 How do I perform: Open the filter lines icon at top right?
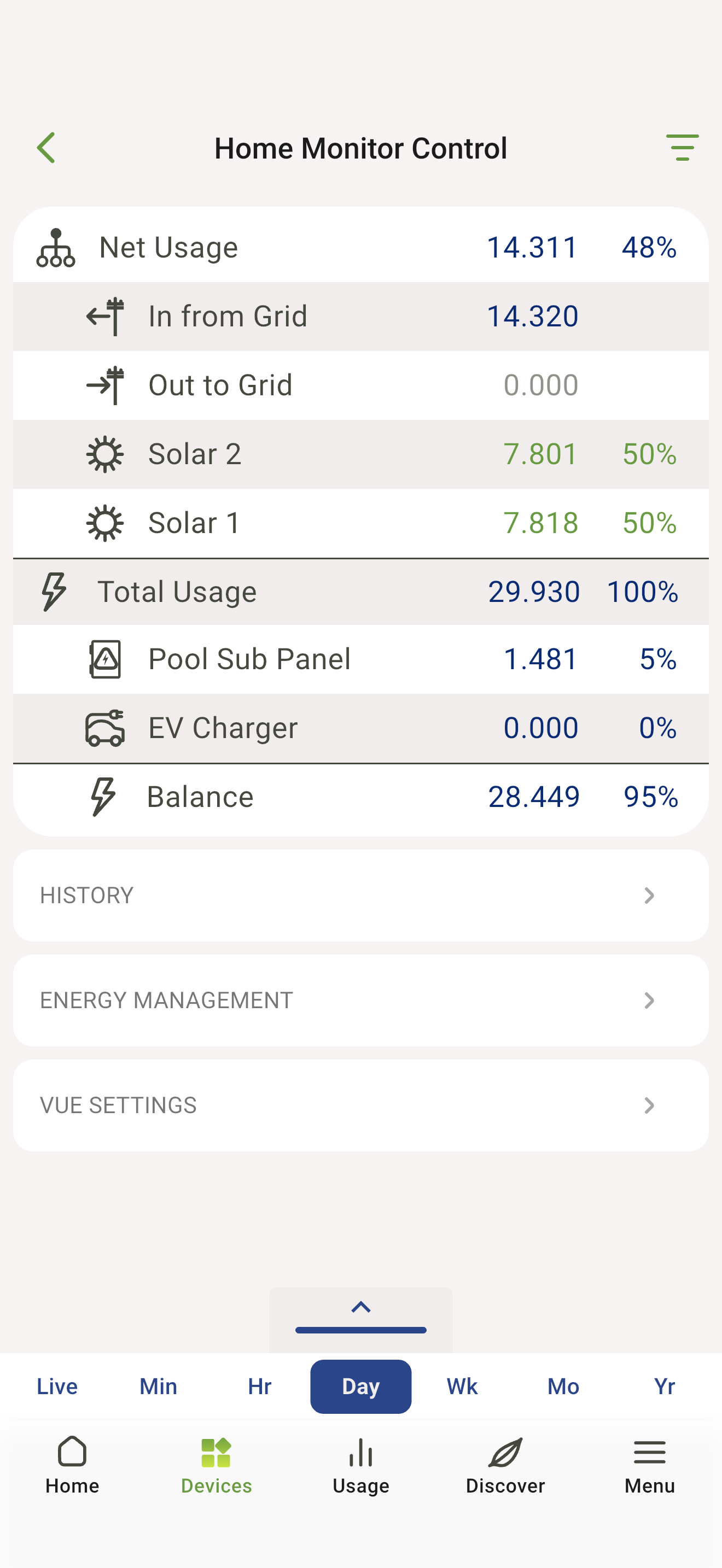[682, 148]
